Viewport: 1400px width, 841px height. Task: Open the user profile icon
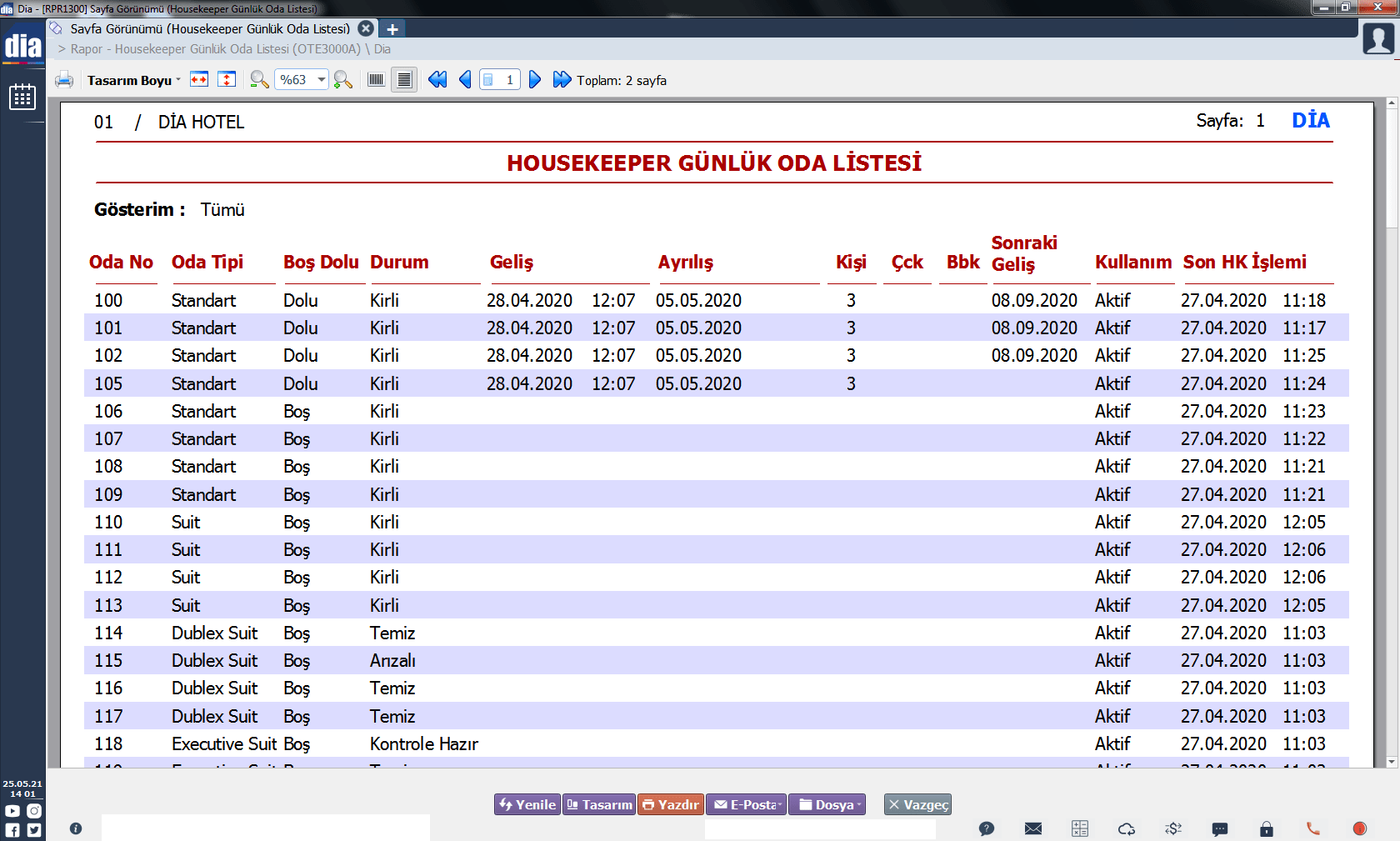pos(1378,38)
